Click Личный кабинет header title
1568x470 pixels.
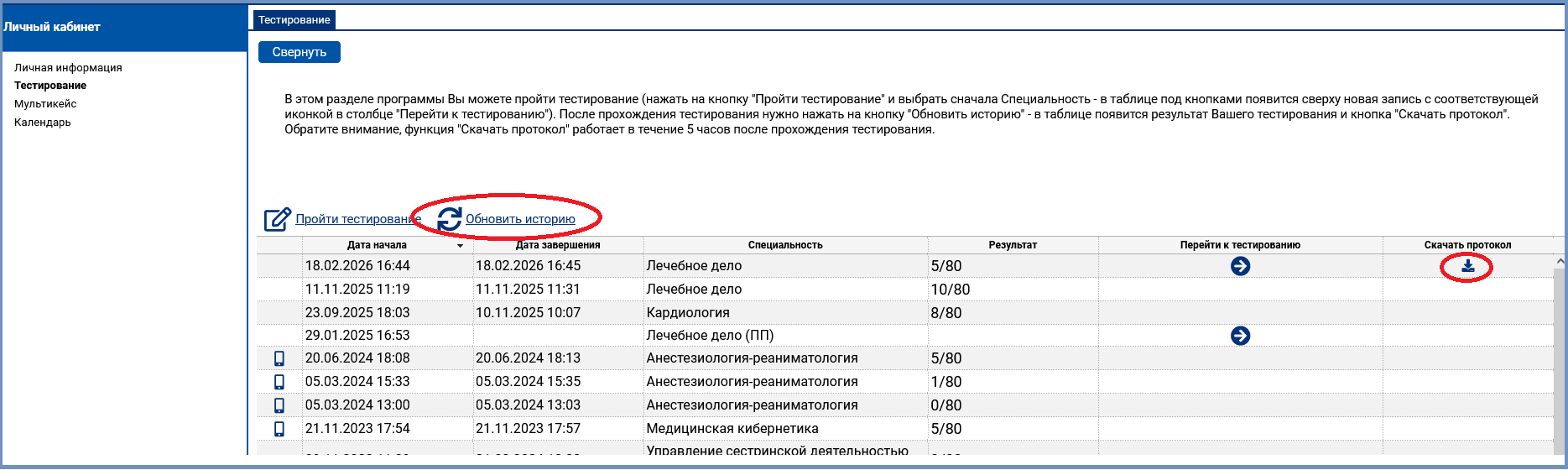pyautogui.click(x=51, y=27)
